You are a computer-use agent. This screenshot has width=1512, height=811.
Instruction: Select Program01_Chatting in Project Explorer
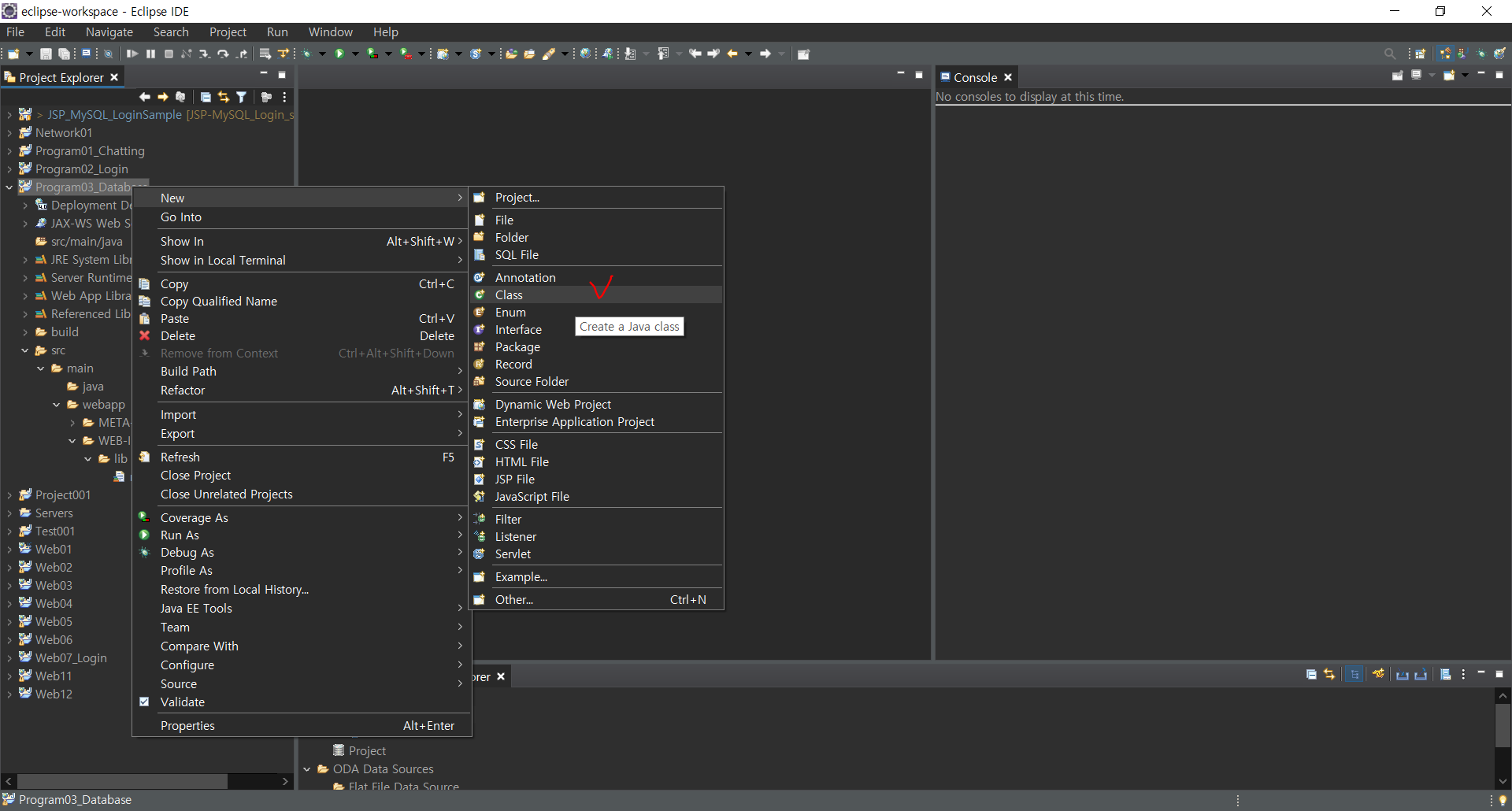tap(90, 150)
